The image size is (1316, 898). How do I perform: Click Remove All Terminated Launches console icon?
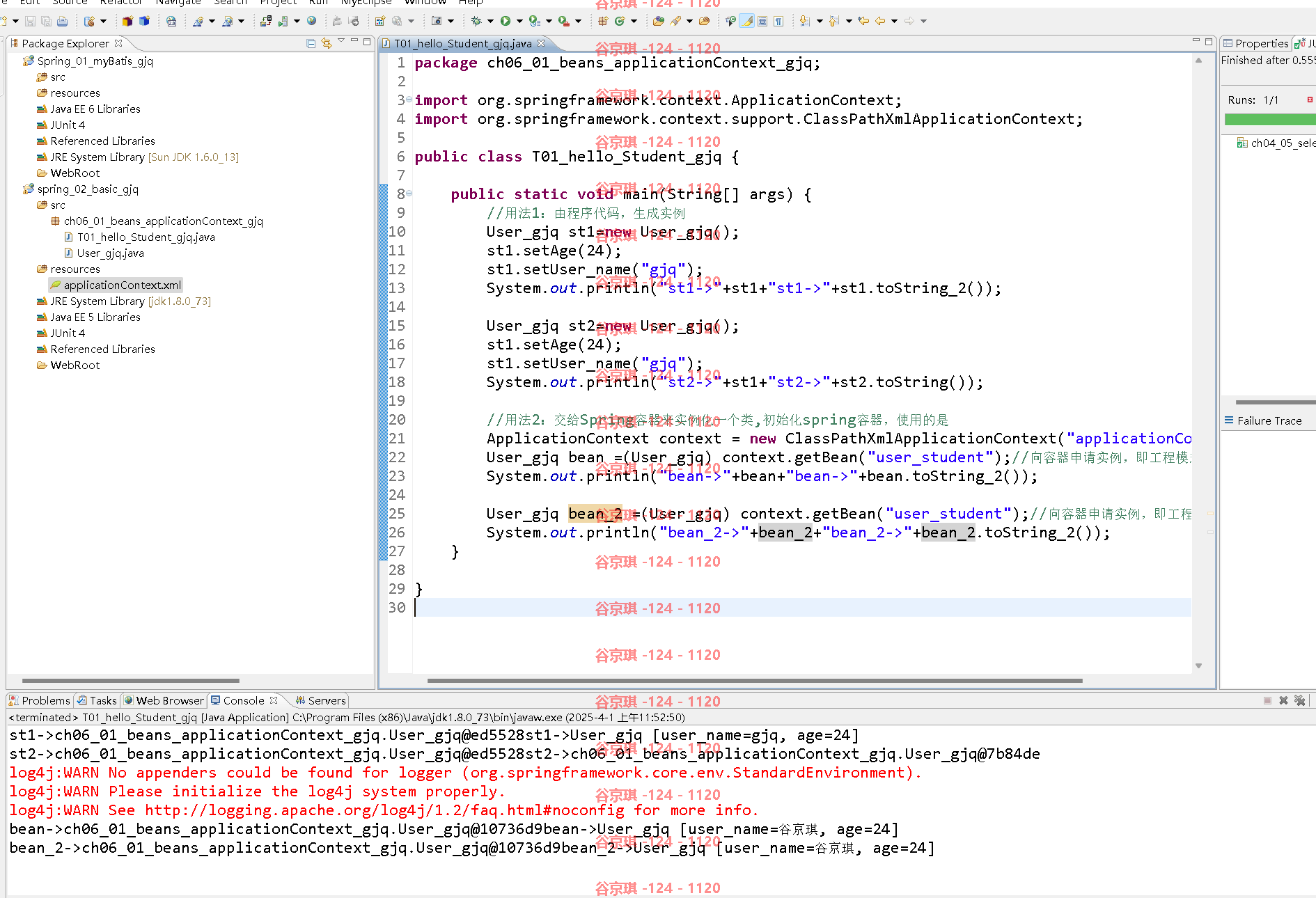tap(1299, 701)
